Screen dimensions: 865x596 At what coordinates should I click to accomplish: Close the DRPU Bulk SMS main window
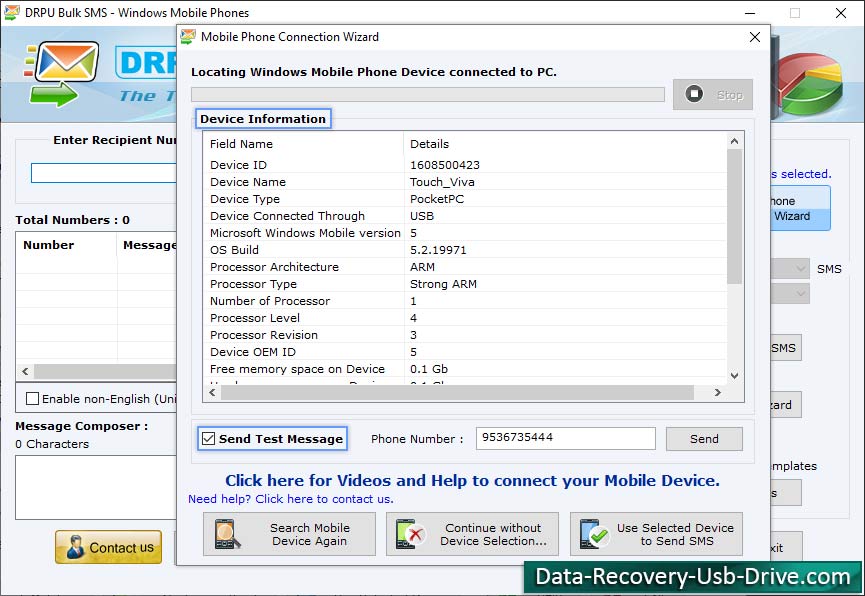click(x=841, y=13)
